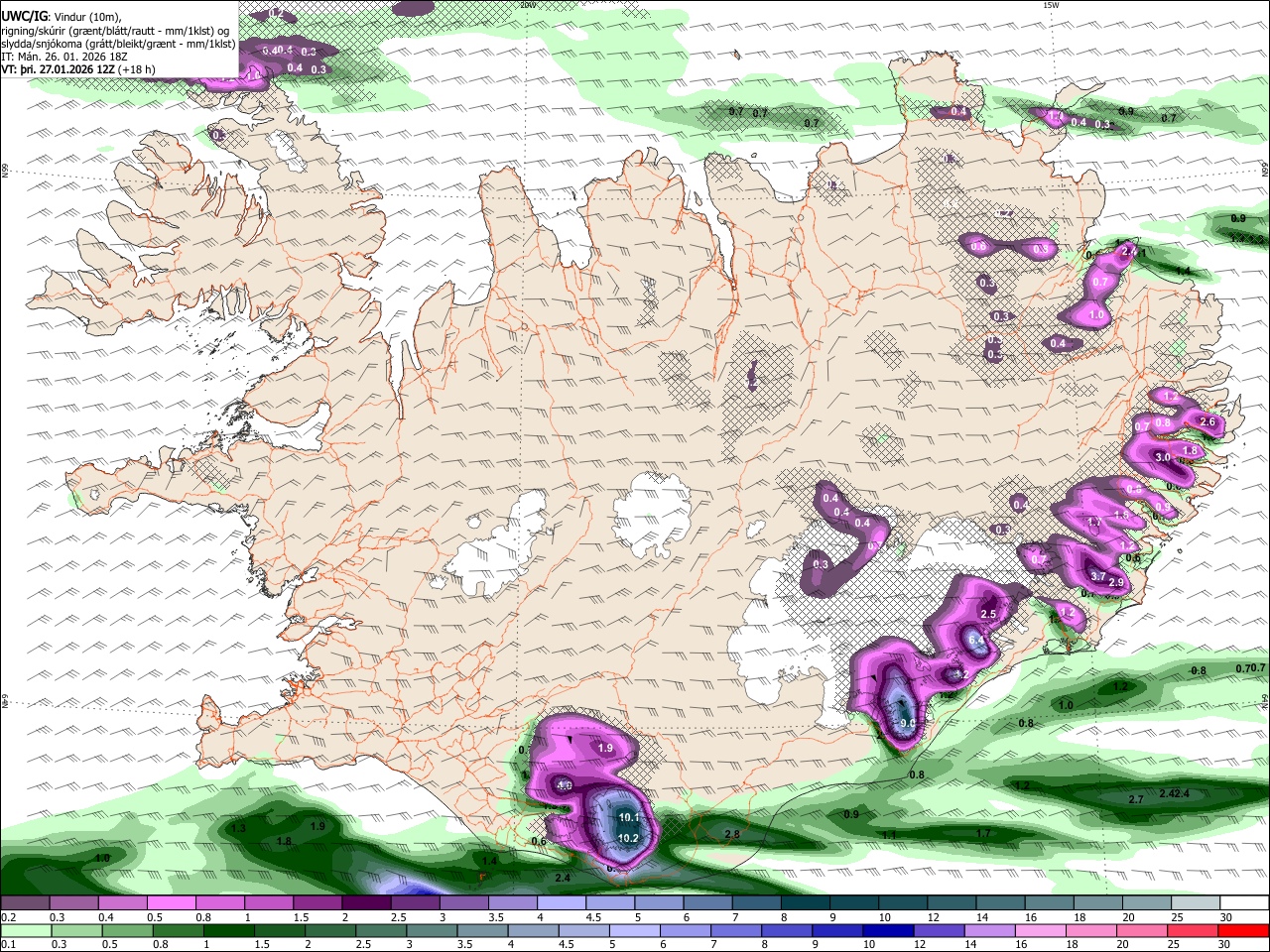Pick the red rain swatch between 25 and 30
This screenshot has width=1270, height=952.
click(x=1194, y=930)
